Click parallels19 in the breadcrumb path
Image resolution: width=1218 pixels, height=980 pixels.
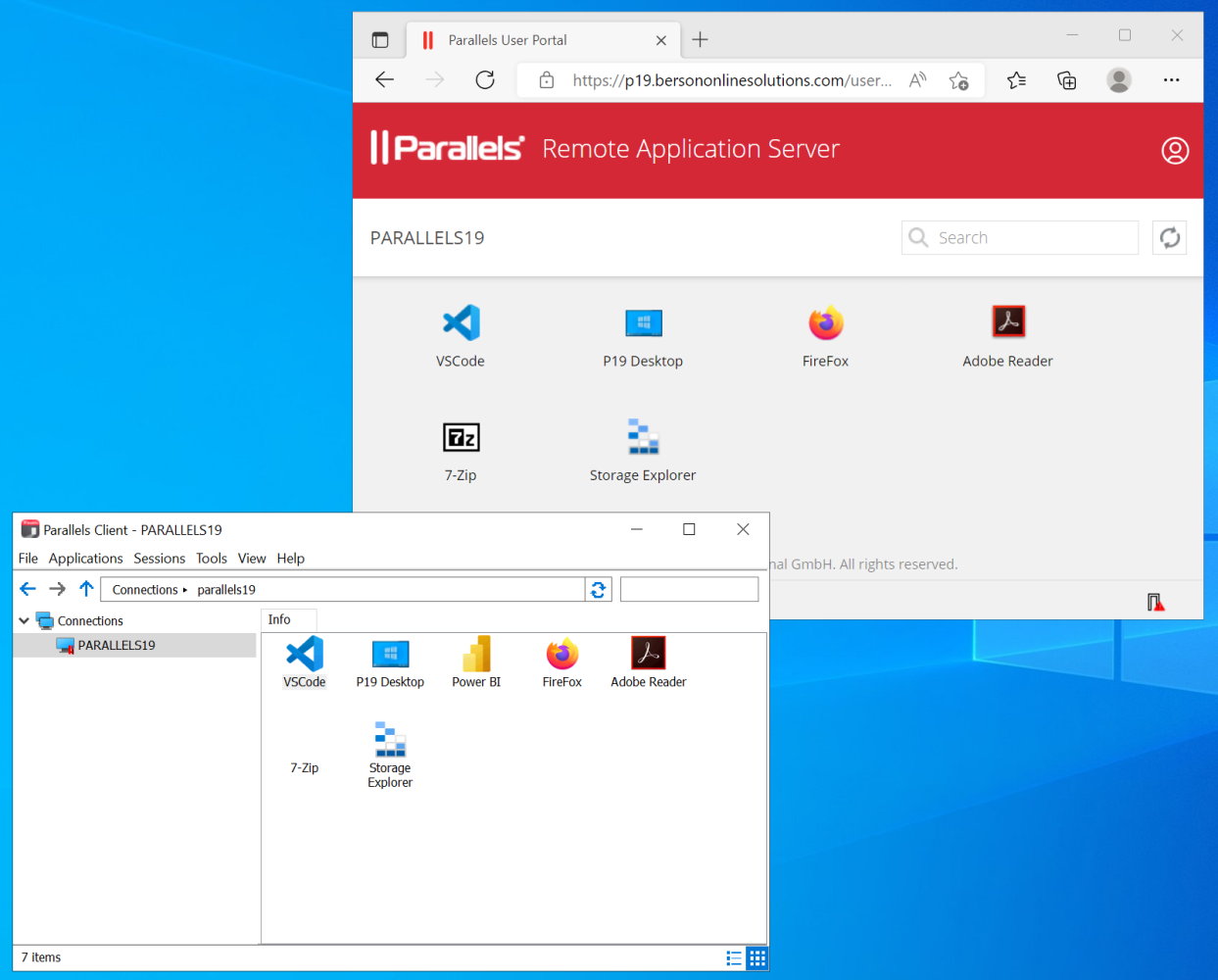tap(226, 590)
